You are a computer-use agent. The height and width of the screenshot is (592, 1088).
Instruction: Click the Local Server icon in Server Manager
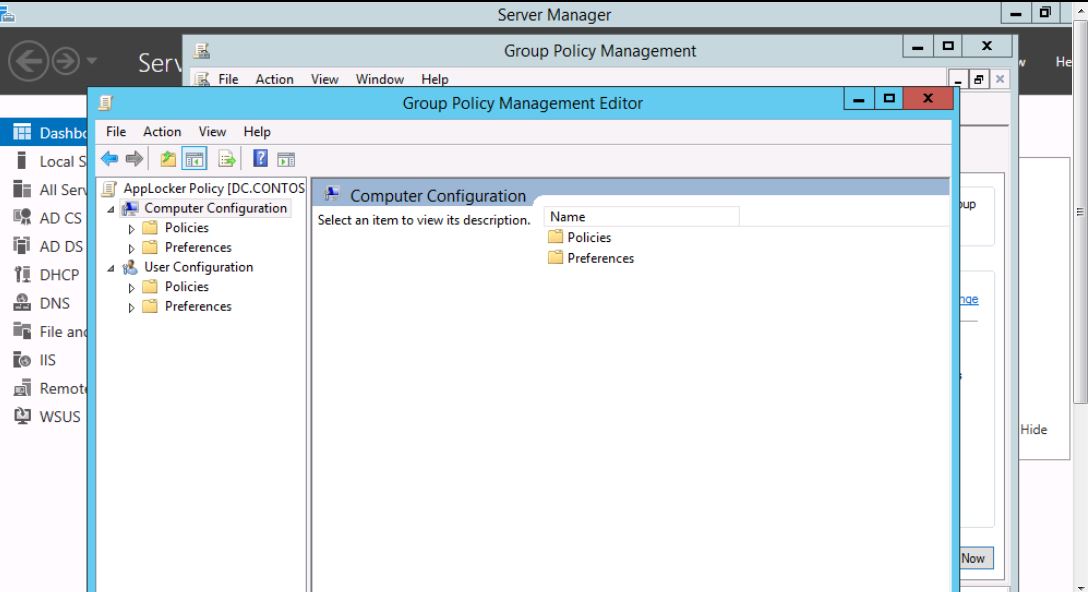pyautogui.click(x=22, y=161)
